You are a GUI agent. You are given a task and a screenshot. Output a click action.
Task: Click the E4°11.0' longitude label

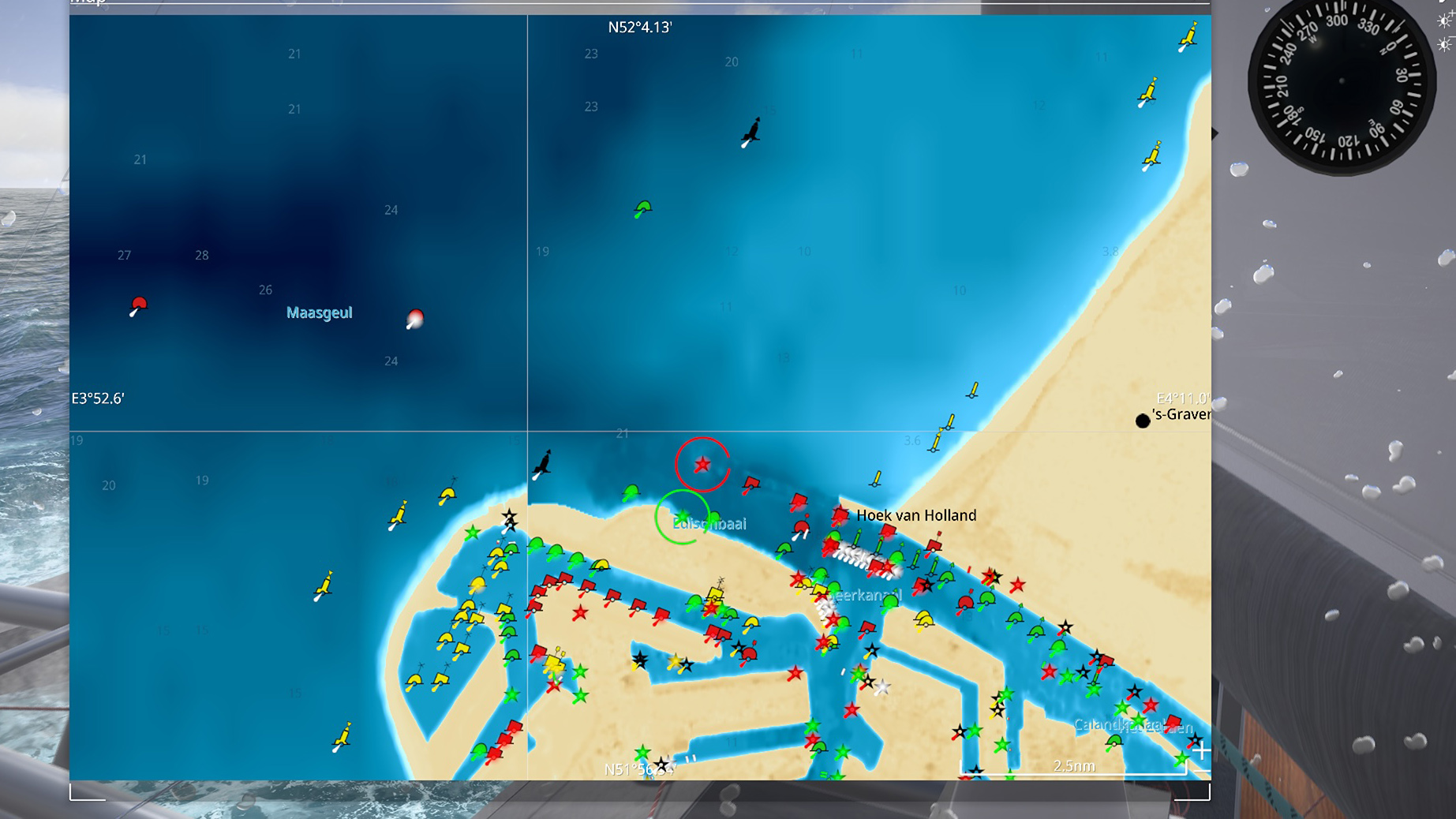[x=1183, y=398]
